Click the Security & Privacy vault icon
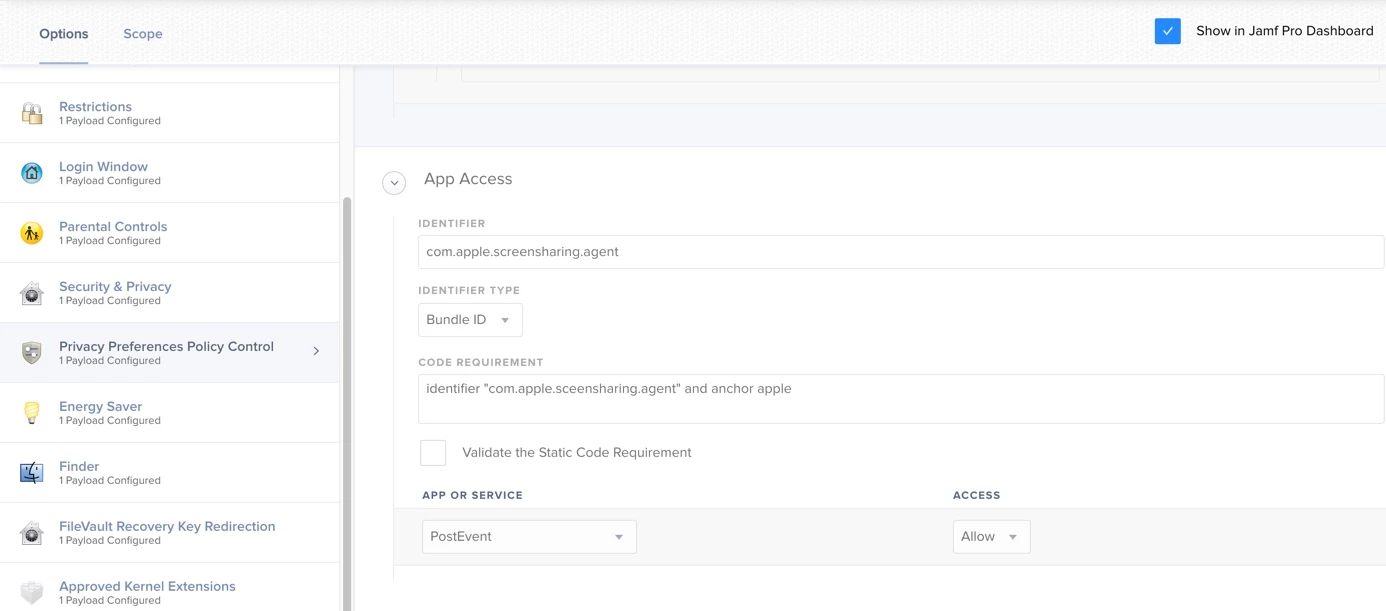This screenshot has width=1386, height=611. (x=32, y=293)
